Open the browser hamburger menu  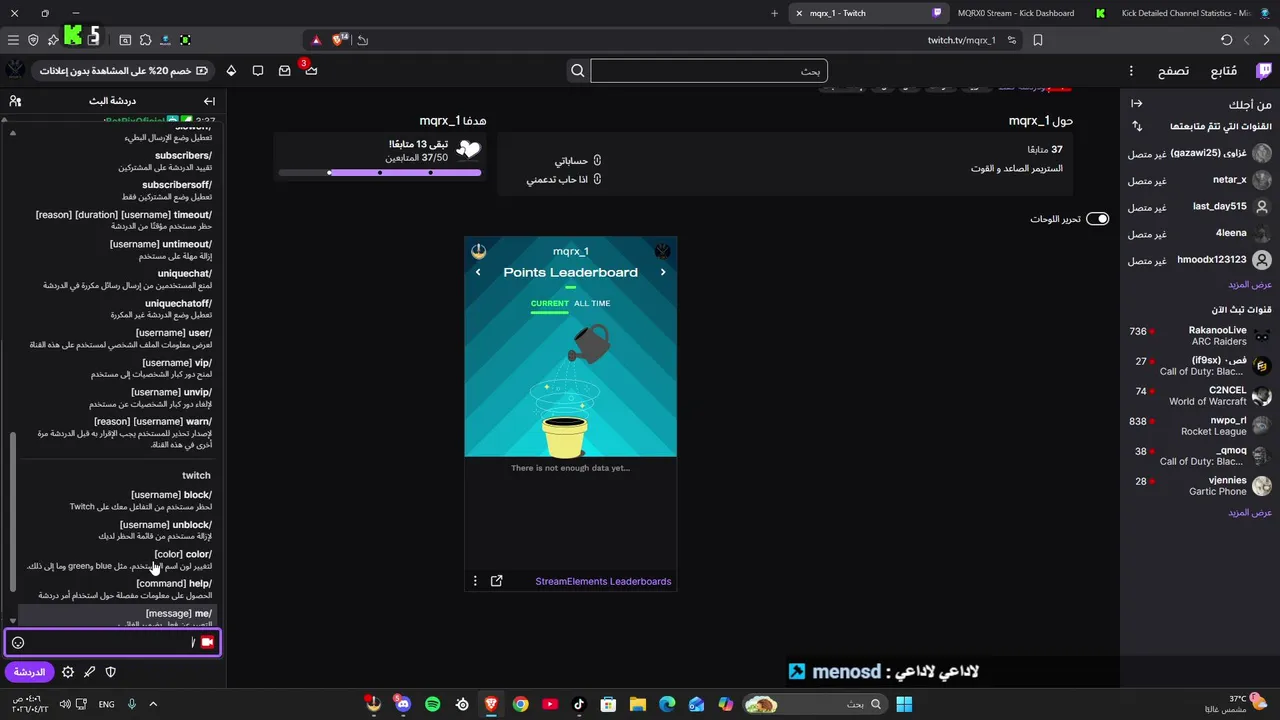13,40
